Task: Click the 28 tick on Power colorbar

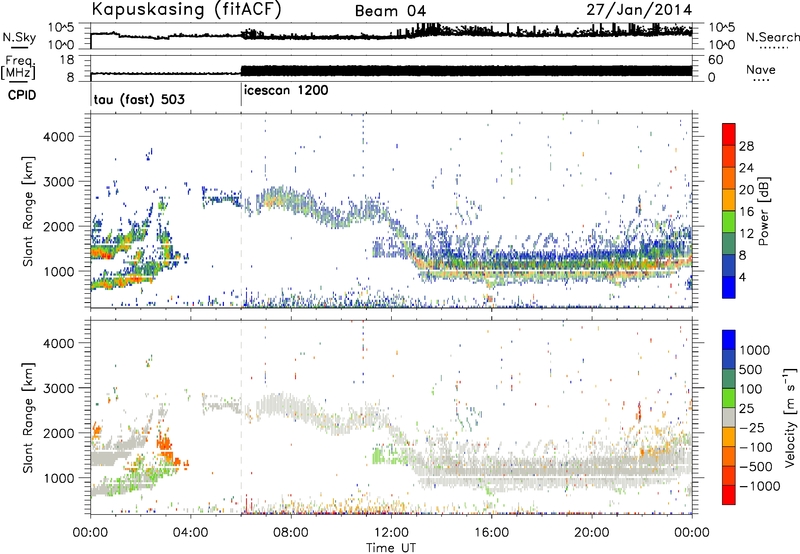Action: click(x=746, y=146)
